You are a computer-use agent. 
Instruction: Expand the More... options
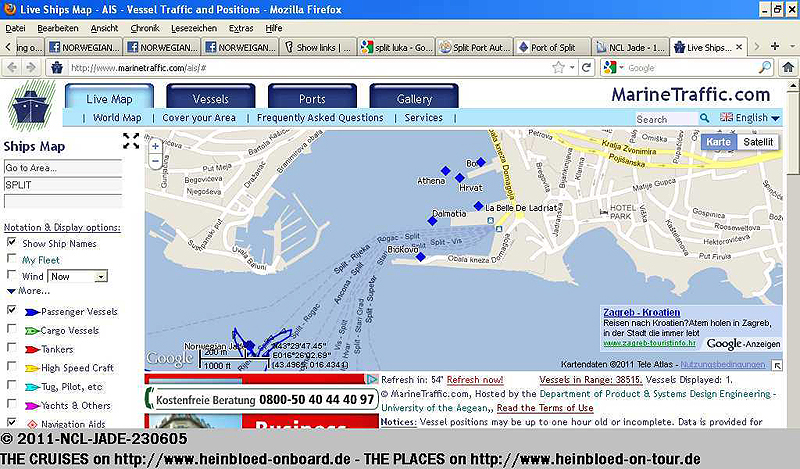(x=29, y=291)
